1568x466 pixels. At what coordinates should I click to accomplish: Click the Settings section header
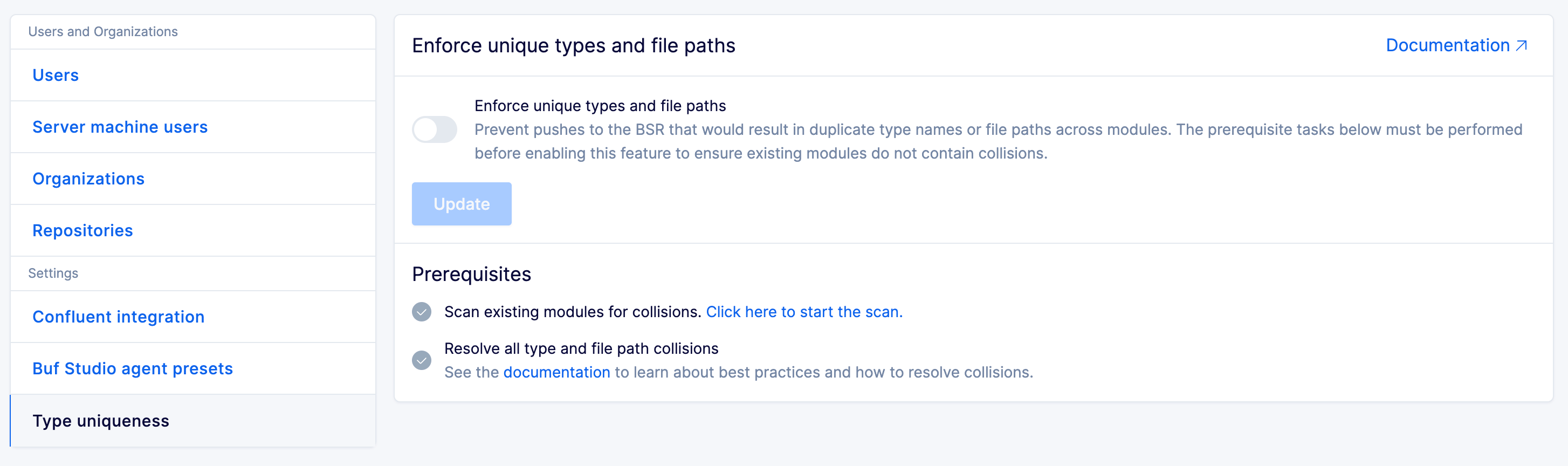click(53, 273)
